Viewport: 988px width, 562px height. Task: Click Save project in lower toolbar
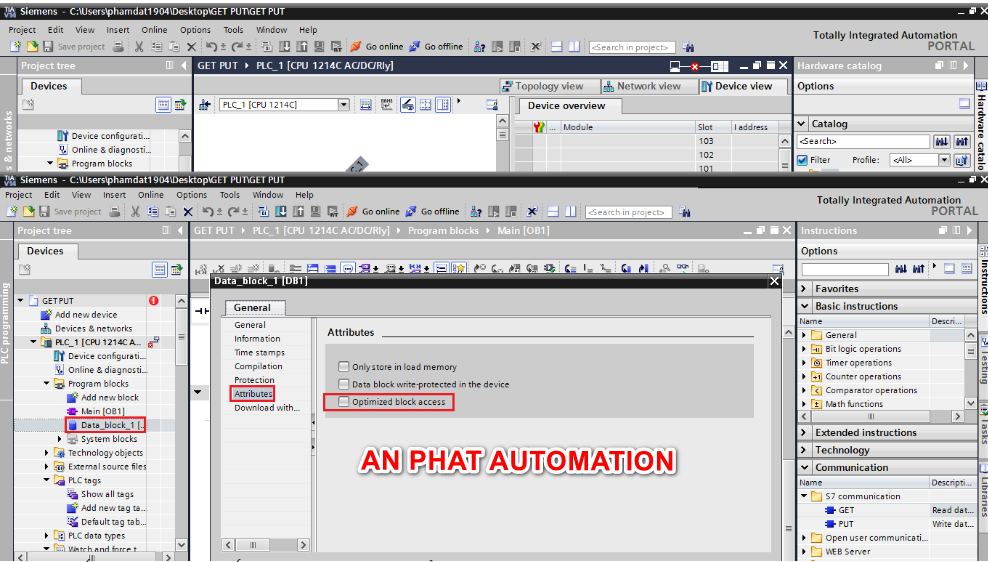(x=71, y=212)
